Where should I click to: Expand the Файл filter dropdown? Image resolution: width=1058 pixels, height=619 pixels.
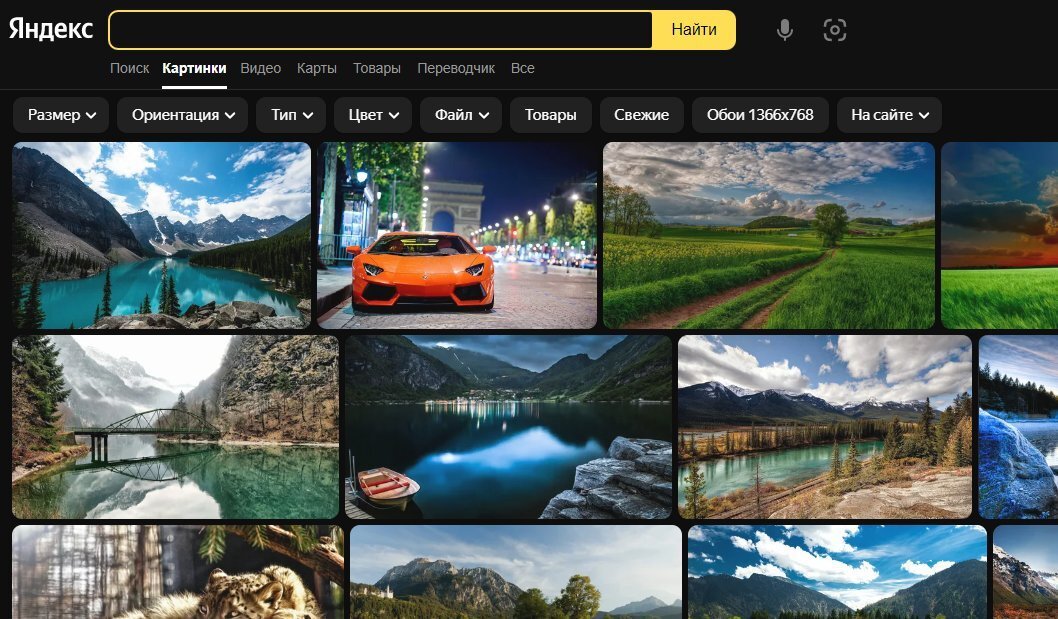coord(461,115)
